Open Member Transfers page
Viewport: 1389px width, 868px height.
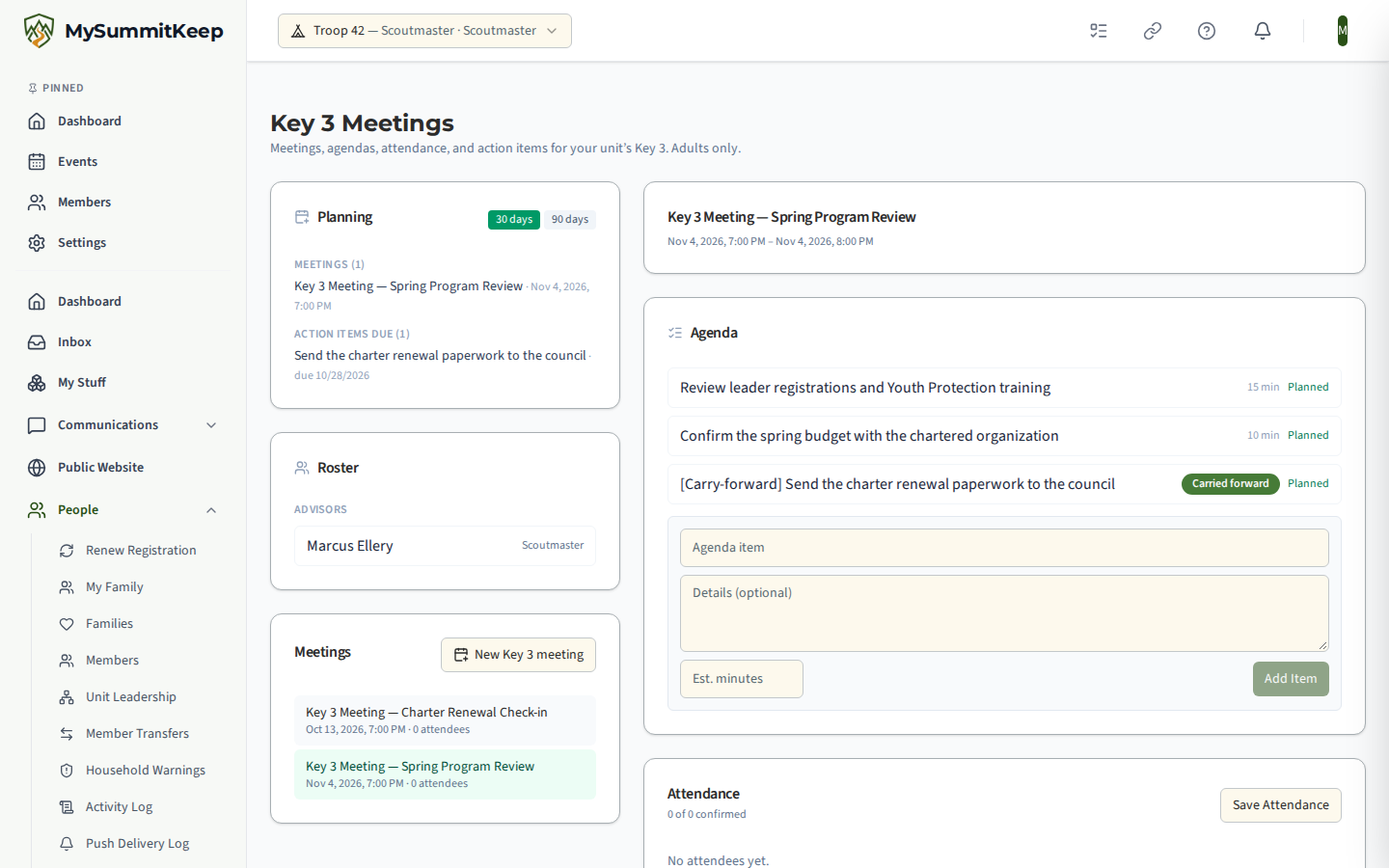[141, 734]
